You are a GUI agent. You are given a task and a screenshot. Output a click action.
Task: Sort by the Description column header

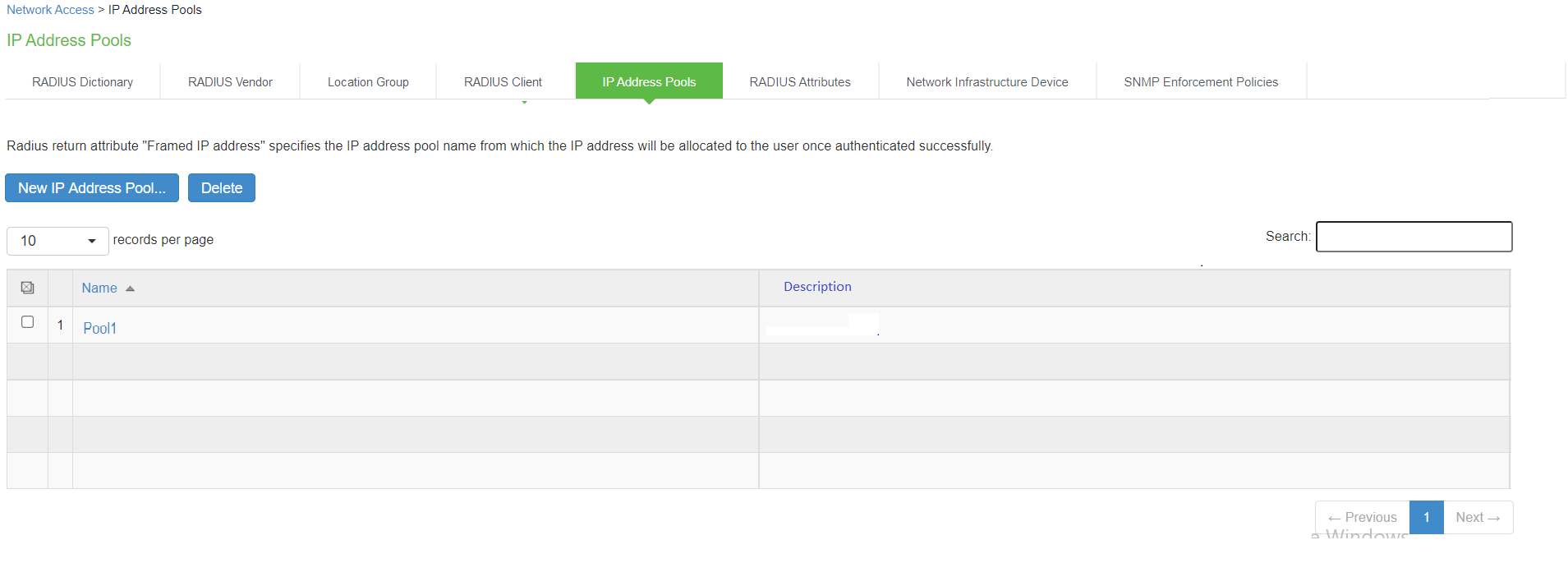pos(817,287)
